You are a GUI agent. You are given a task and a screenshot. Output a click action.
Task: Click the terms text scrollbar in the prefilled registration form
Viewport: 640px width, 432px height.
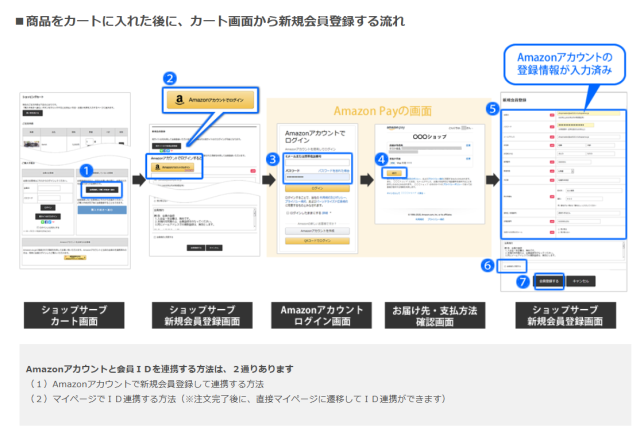623,250
